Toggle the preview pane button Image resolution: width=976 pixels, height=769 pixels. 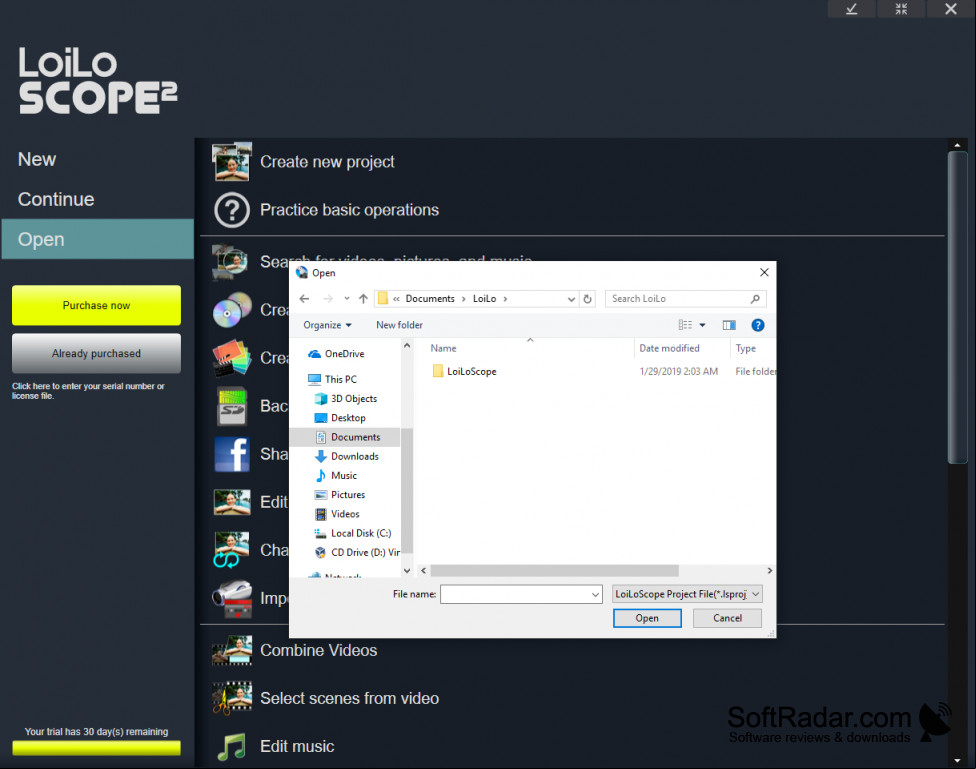pos(729,325)
